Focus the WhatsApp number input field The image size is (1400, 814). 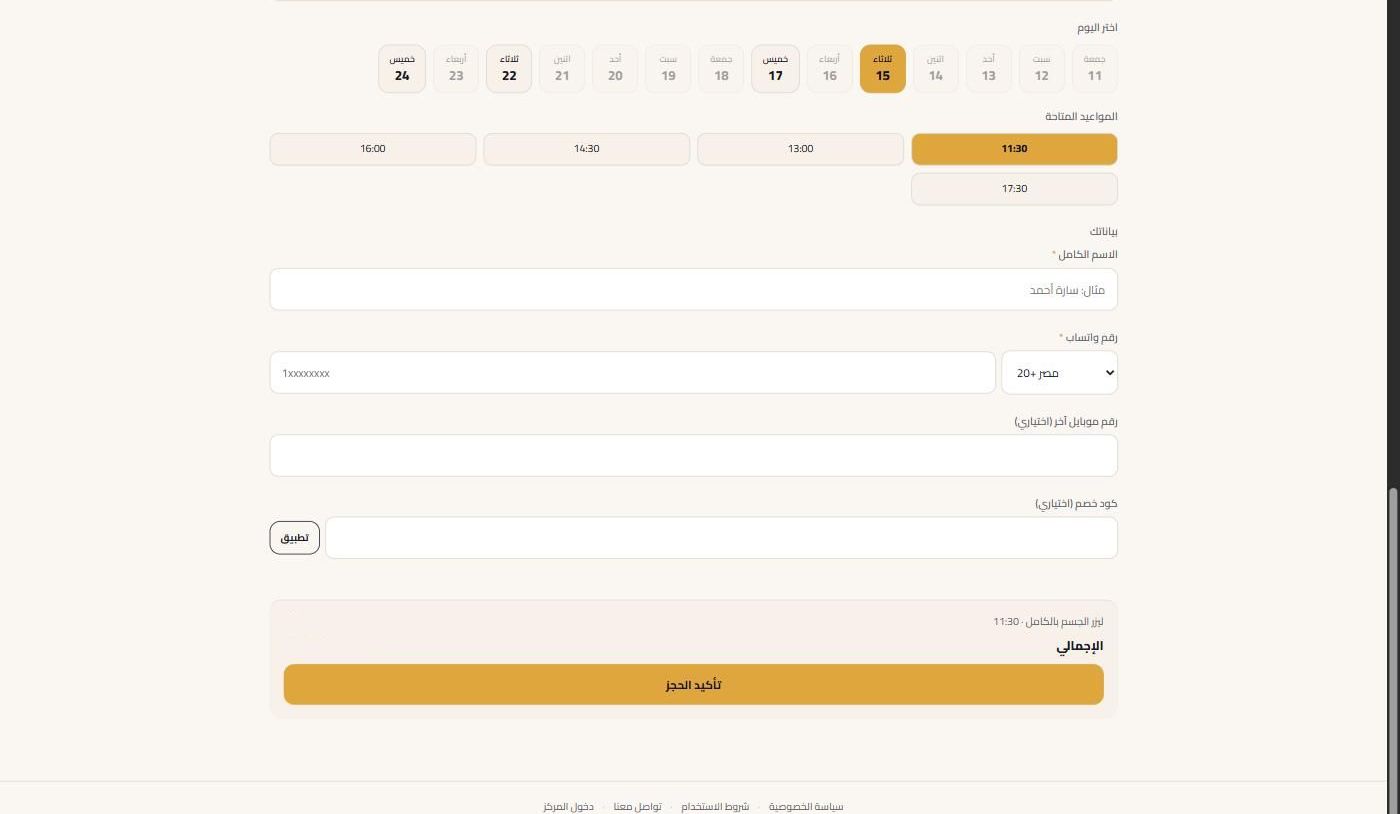[x=632, y=373]
